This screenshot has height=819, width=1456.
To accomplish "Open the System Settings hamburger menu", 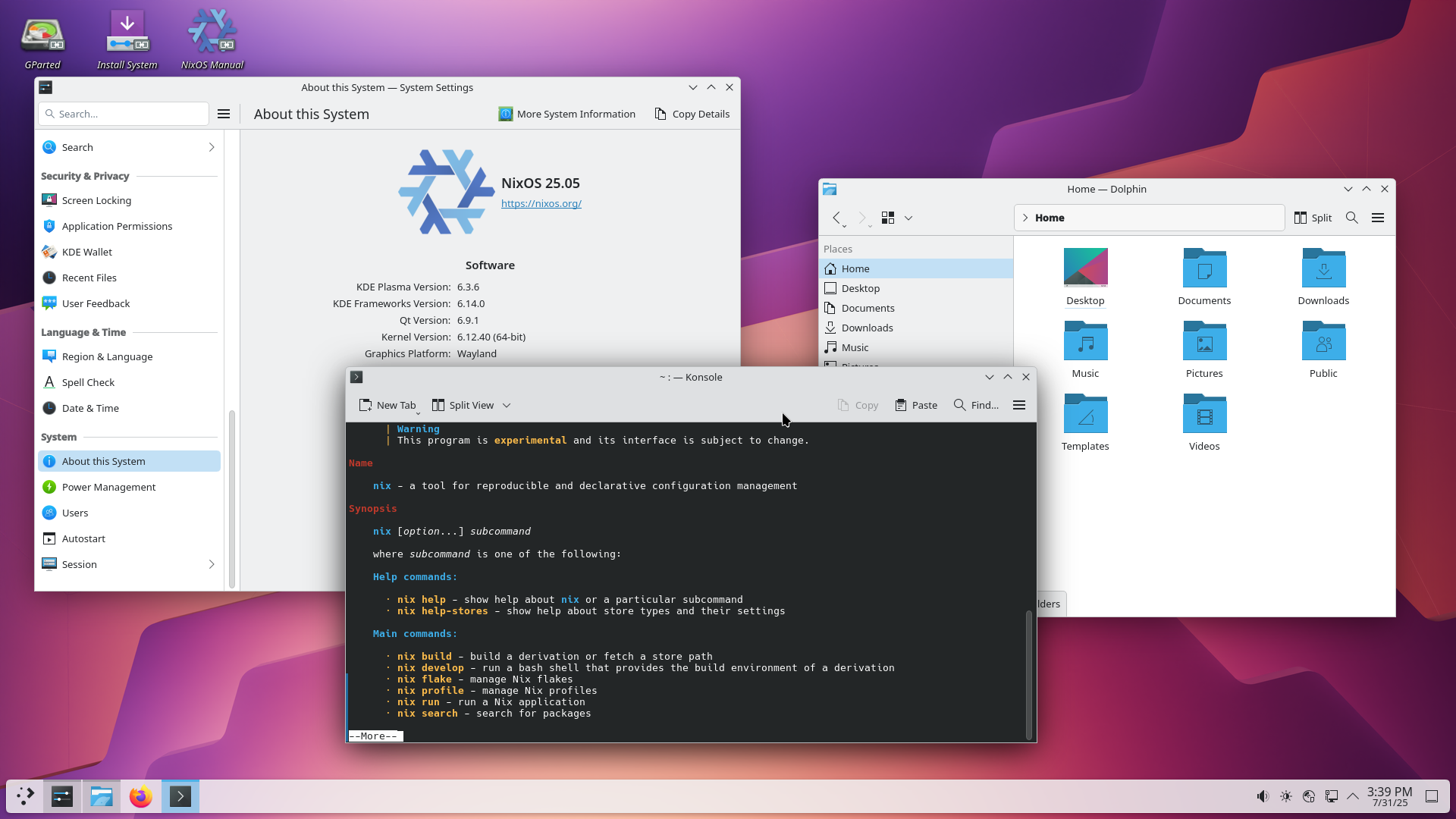I will pos(224,114).
